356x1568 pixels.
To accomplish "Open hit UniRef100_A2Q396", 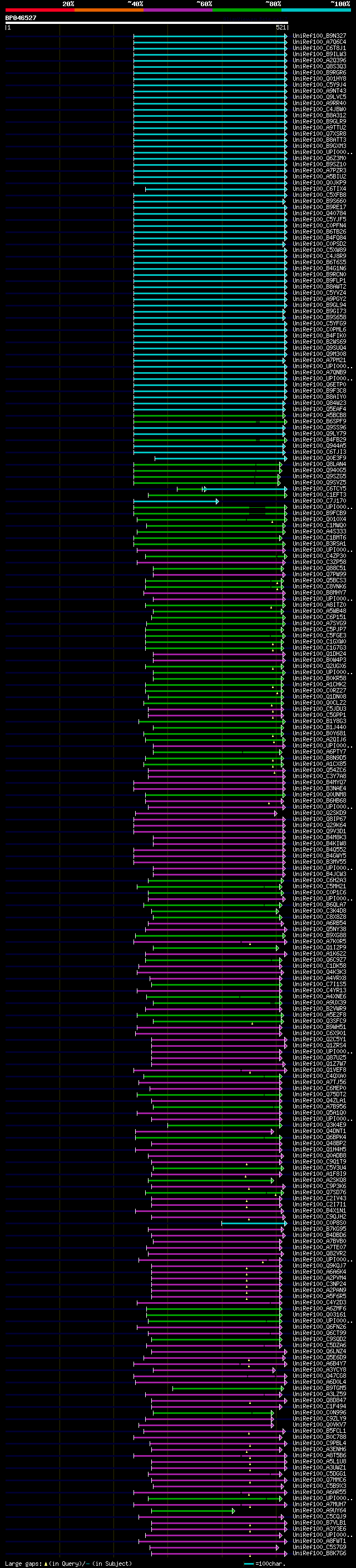I will pyautogui.click(x=319, y=60).
